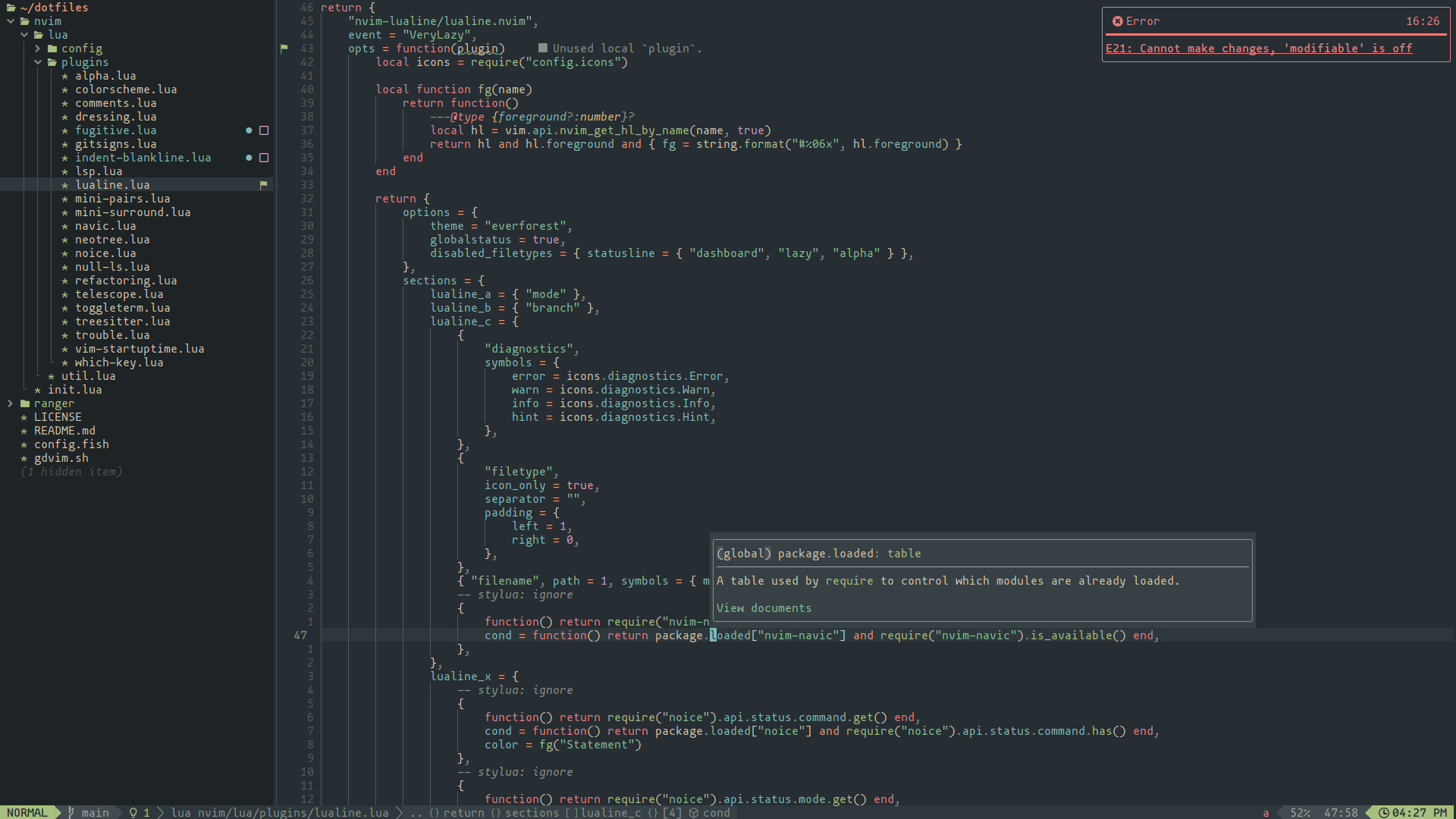The width and height of the screenshot is (1456, 819).
Task: Click the modified dot beside fugitive.lua
Action: pyautogui.click(x=249, y=130)
